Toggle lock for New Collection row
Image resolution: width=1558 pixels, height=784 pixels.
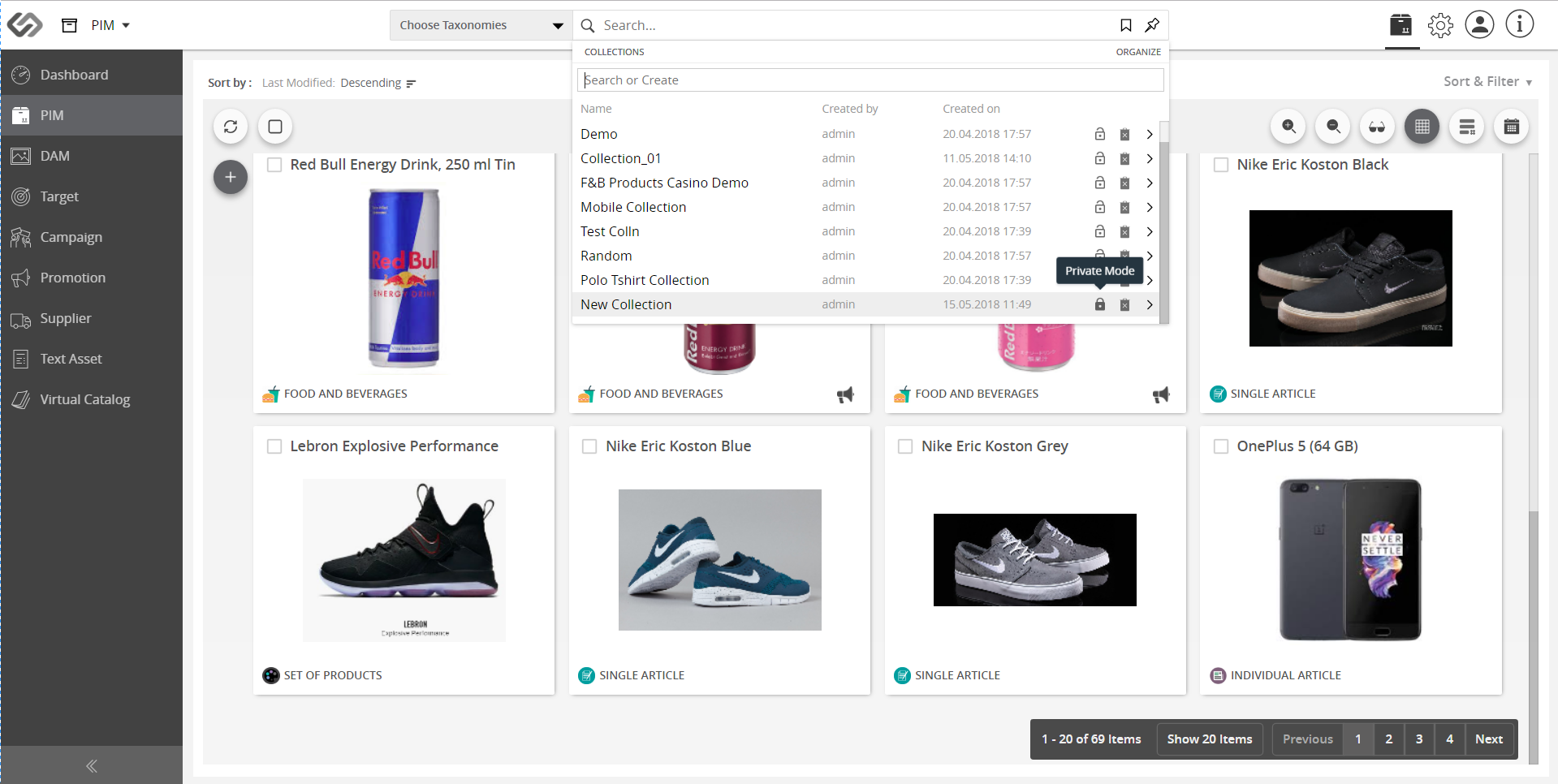click(1100, 304)
